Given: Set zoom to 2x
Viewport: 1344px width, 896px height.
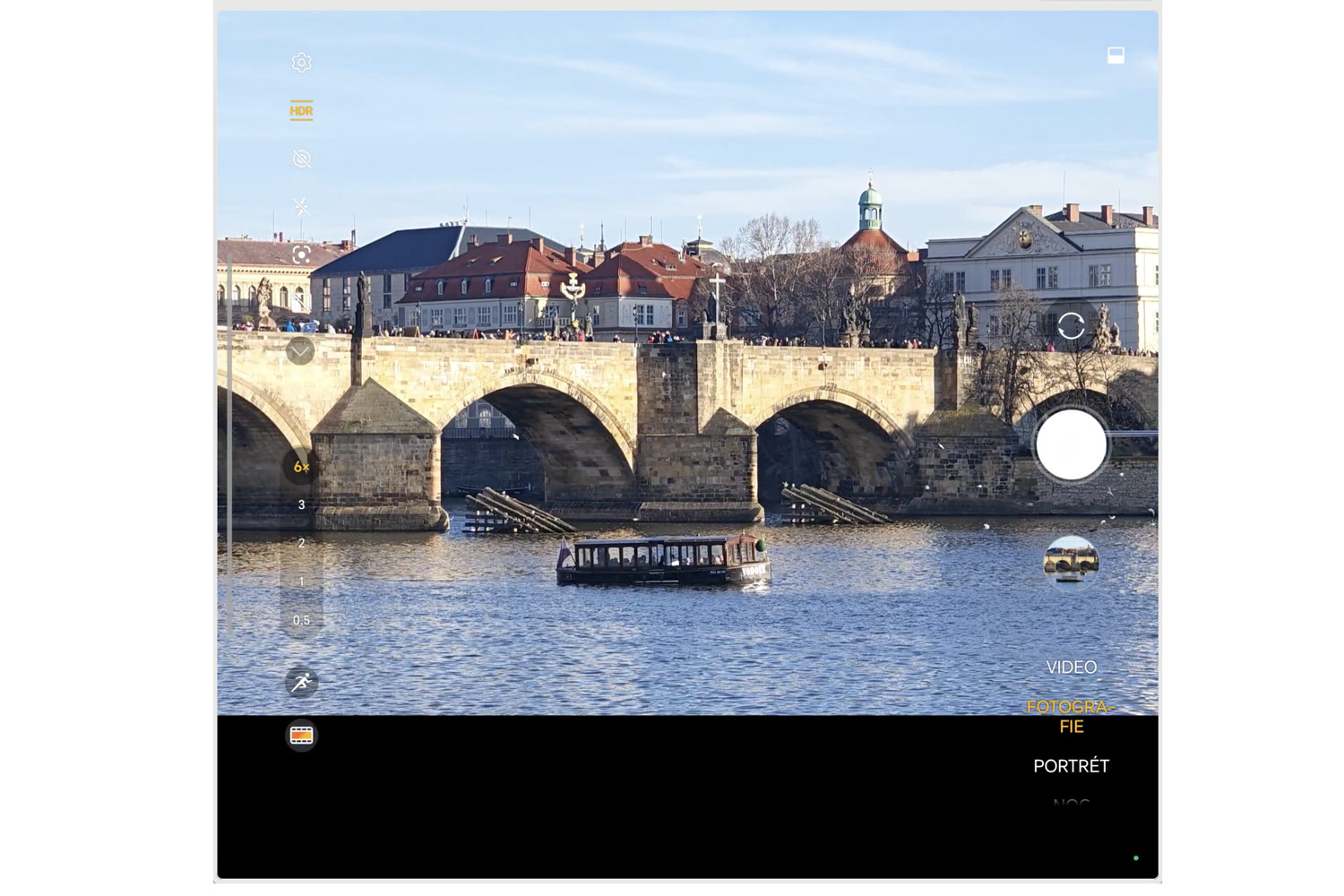Looking at the screenshot, I should click(301, 543).
